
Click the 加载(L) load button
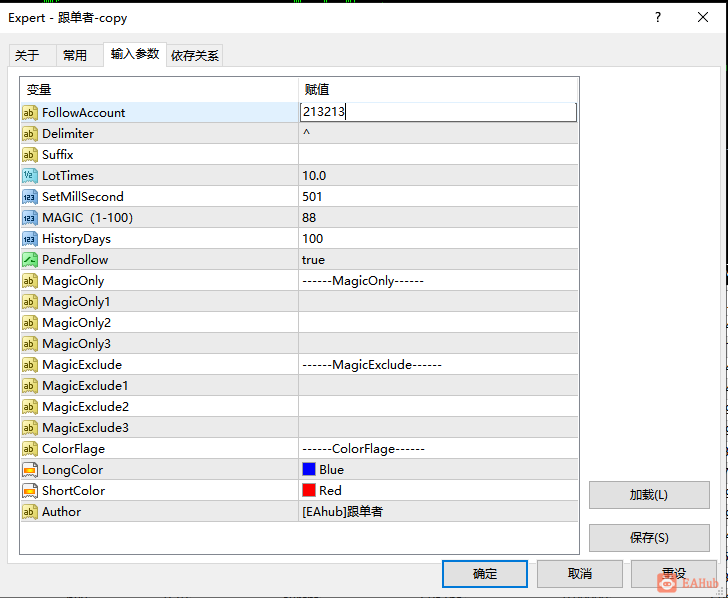649,495
